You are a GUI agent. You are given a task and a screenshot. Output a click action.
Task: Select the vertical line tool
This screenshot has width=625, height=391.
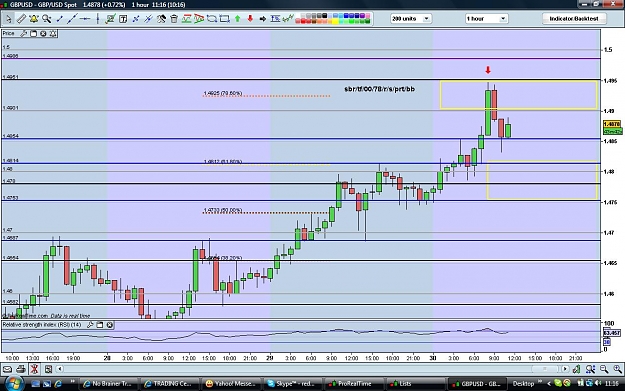click(x=98, y=19)
